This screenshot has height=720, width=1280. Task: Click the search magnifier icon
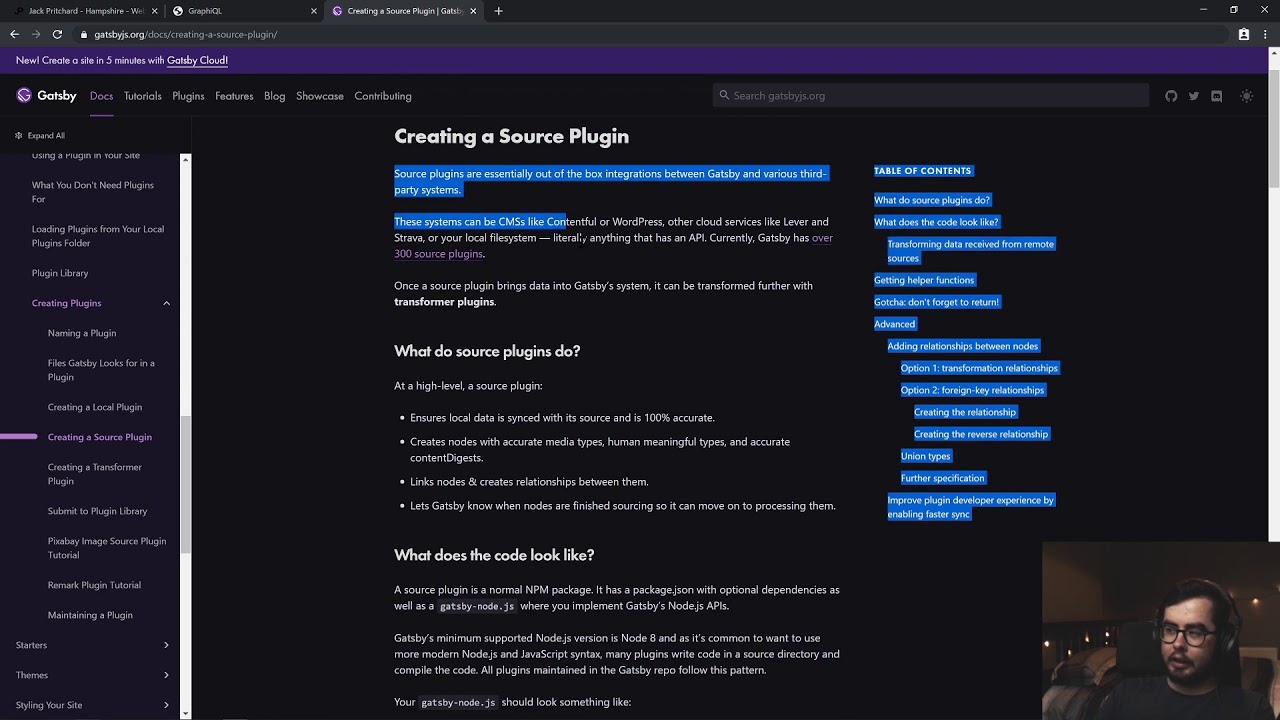[x=724, y=95]
